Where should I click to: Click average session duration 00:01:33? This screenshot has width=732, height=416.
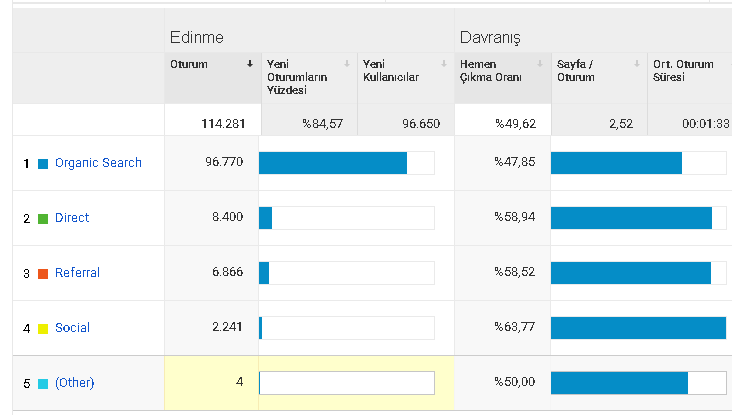(705, 124)
